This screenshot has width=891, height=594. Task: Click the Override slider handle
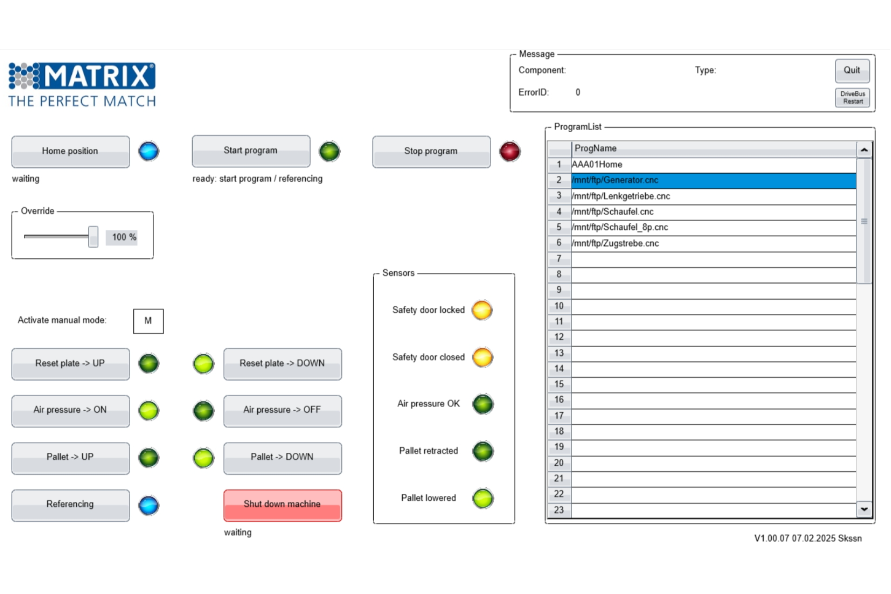(93, 237)
